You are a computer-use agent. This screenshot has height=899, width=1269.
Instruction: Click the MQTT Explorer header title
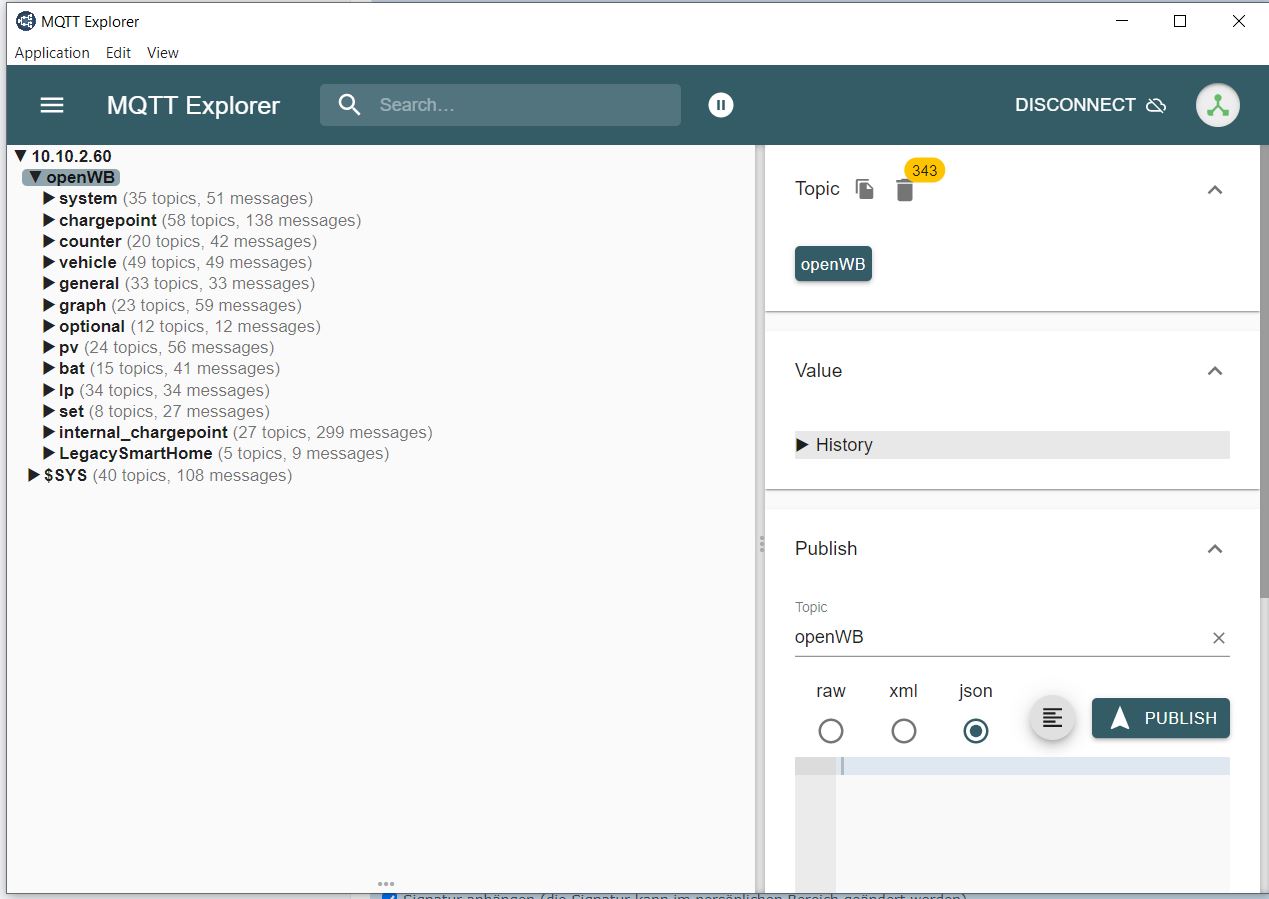point(193,105)
